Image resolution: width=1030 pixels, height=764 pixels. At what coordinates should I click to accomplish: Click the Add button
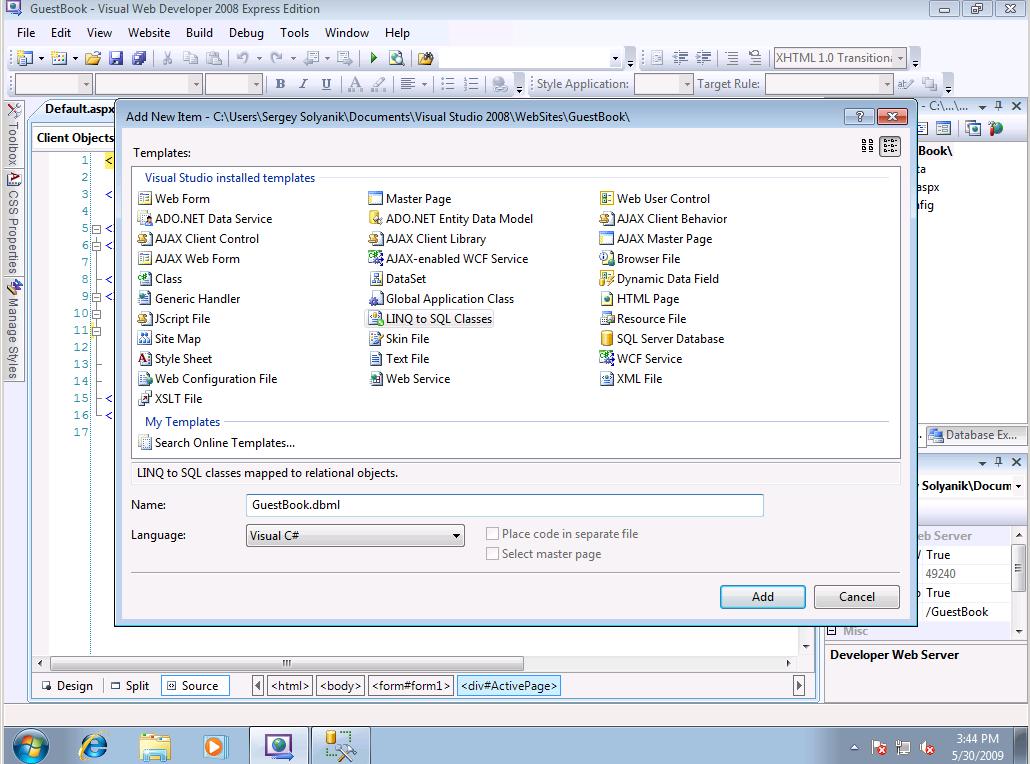pyautogui.click(x=763, y=596)
